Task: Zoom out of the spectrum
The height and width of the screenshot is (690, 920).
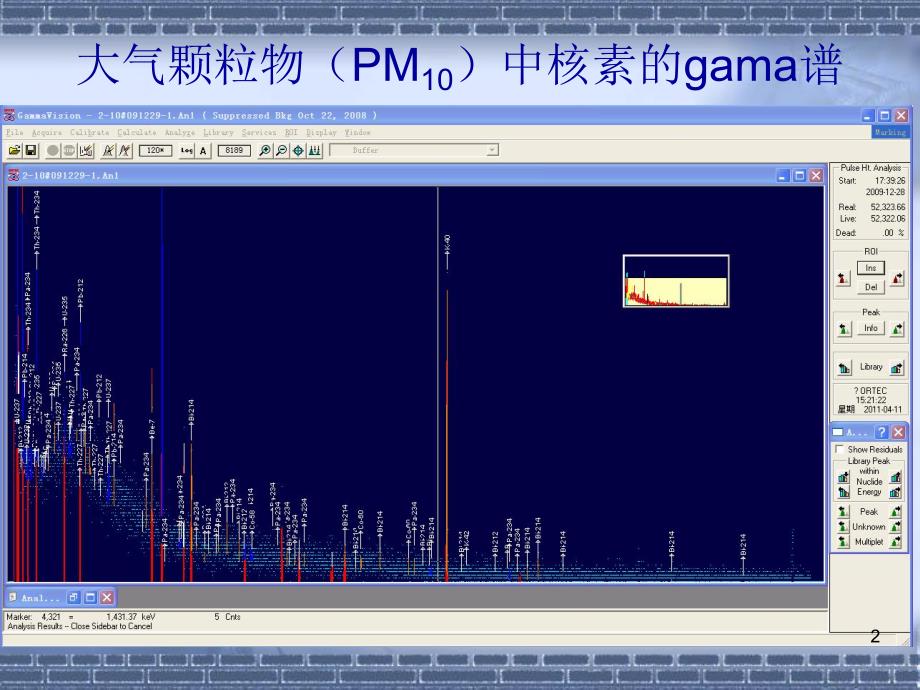Action: tap(281, 150)
